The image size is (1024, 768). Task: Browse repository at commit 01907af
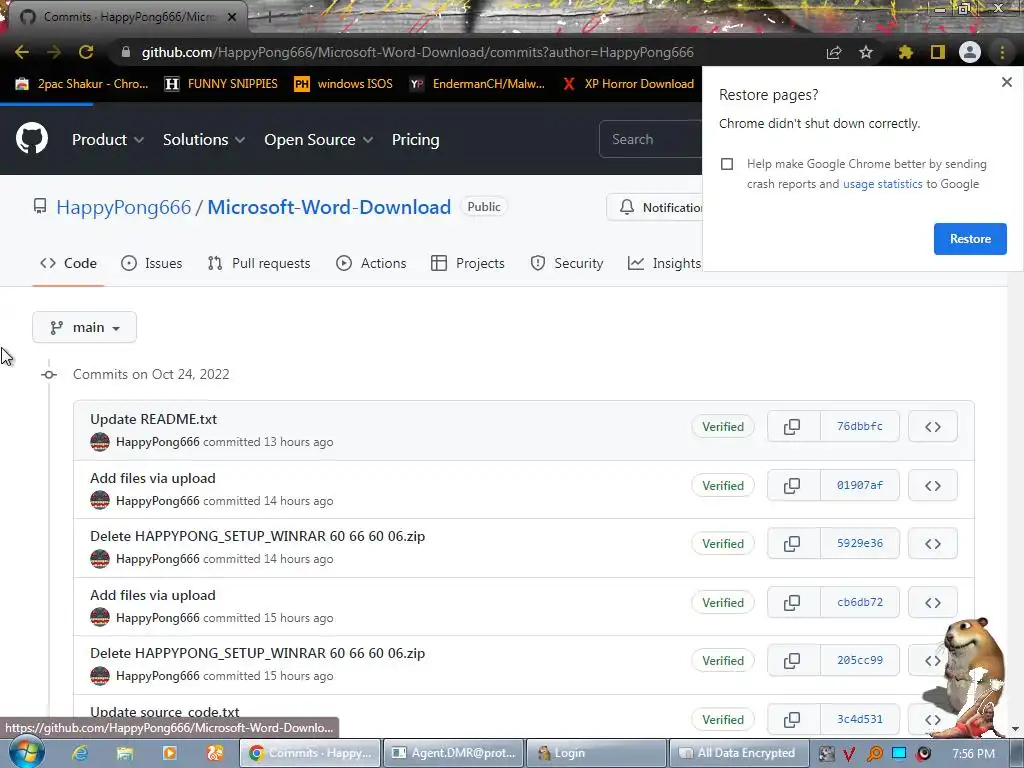[933, 485]
